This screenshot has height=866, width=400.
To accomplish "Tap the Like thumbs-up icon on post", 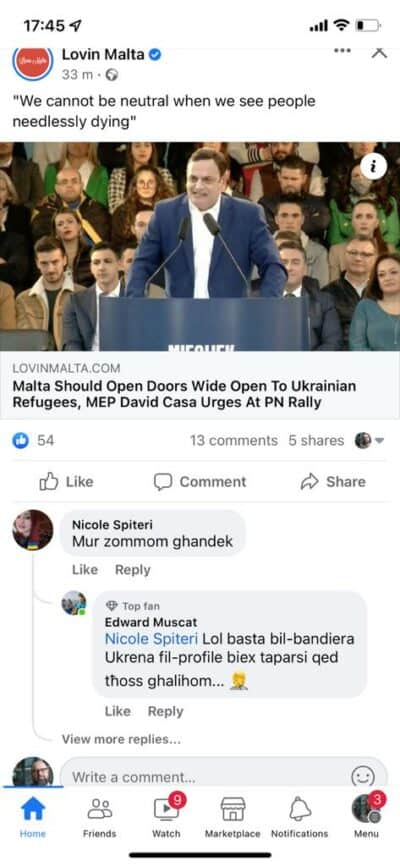I will coord(49,481).
